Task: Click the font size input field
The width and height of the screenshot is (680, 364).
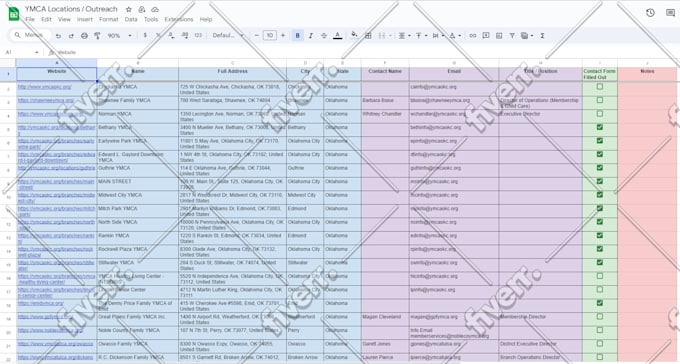Action: pyautogui.click(x=270, y=35)
